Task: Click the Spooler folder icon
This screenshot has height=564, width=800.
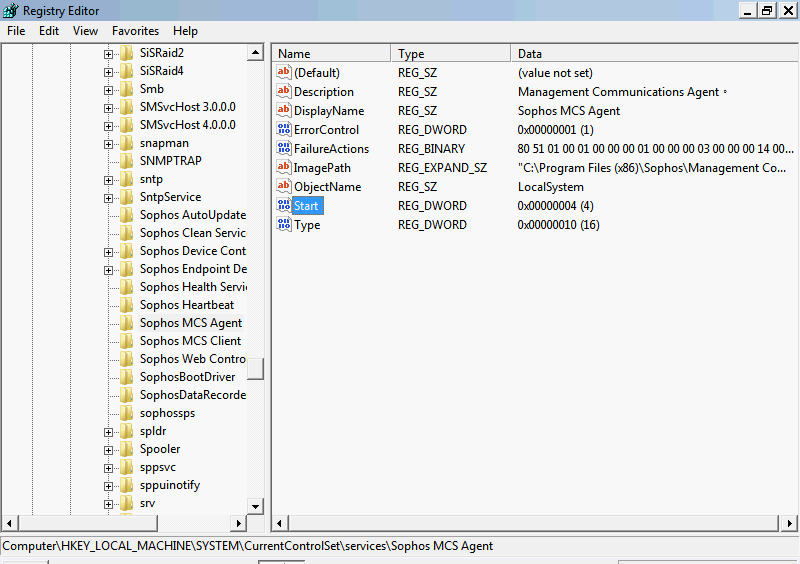Action: tap(127, 449)
